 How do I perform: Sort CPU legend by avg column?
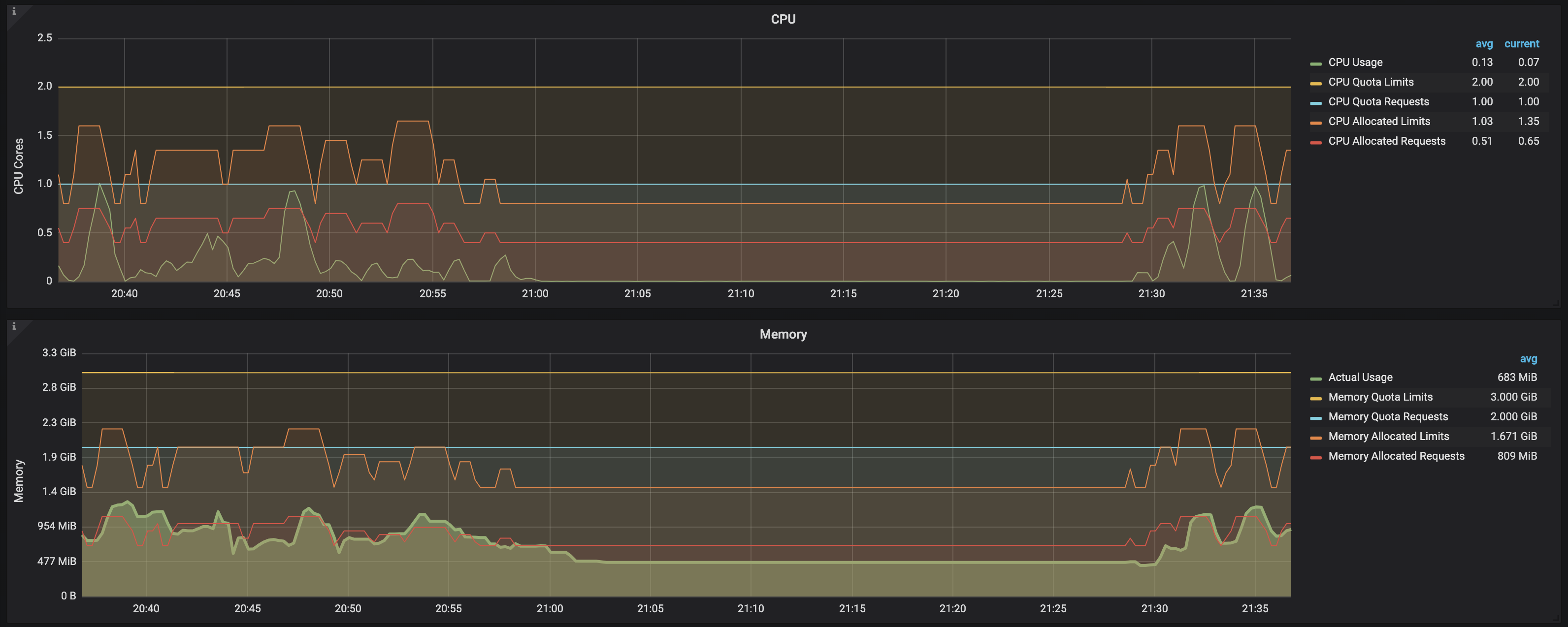coord(1483,44)
